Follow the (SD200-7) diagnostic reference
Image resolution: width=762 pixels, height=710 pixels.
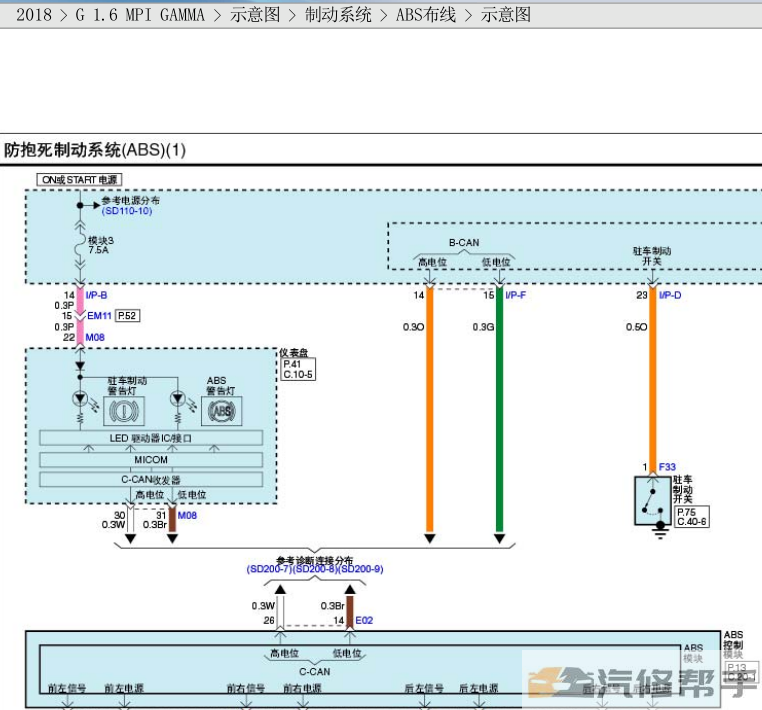tap(269, 569)
